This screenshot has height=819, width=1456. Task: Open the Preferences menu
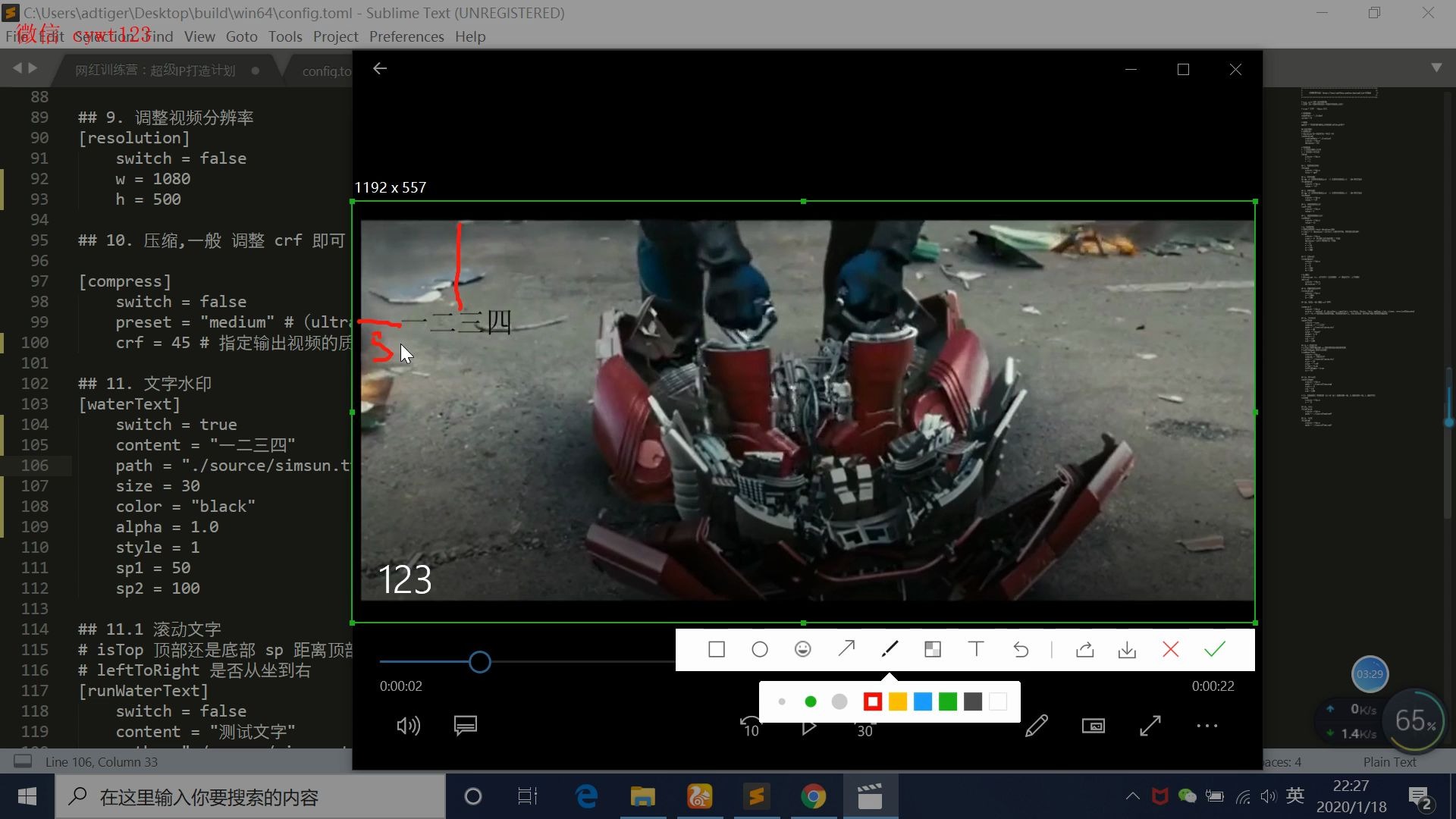[x=406, y=36]
